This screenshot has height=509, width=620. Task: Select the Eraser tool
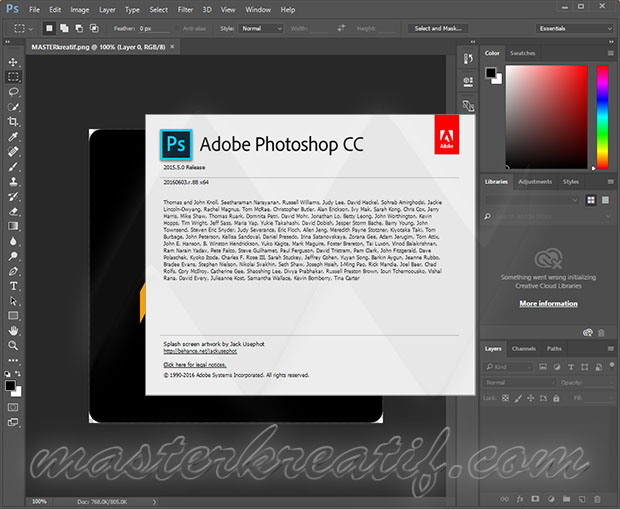tap(13, 212)
